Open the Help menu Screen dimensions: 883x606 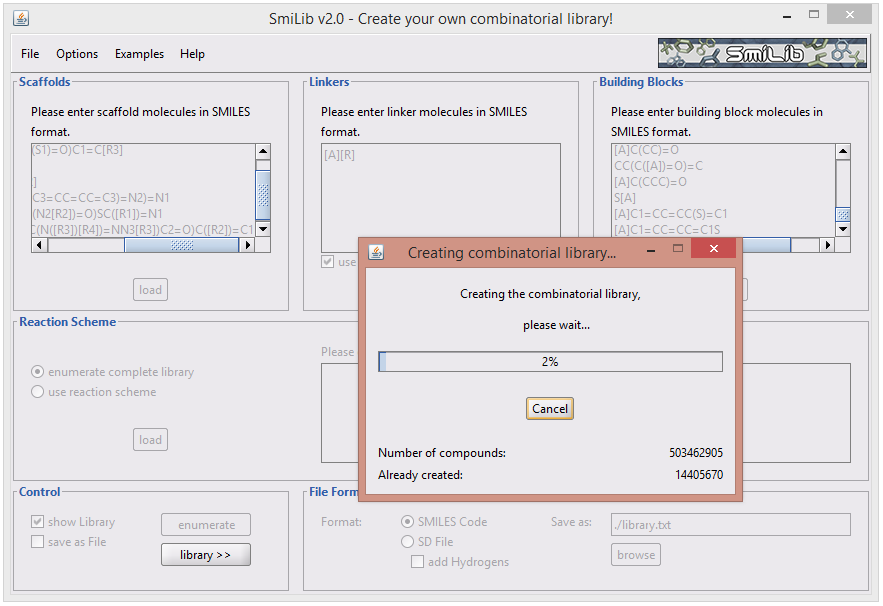(x=192, y=54)
